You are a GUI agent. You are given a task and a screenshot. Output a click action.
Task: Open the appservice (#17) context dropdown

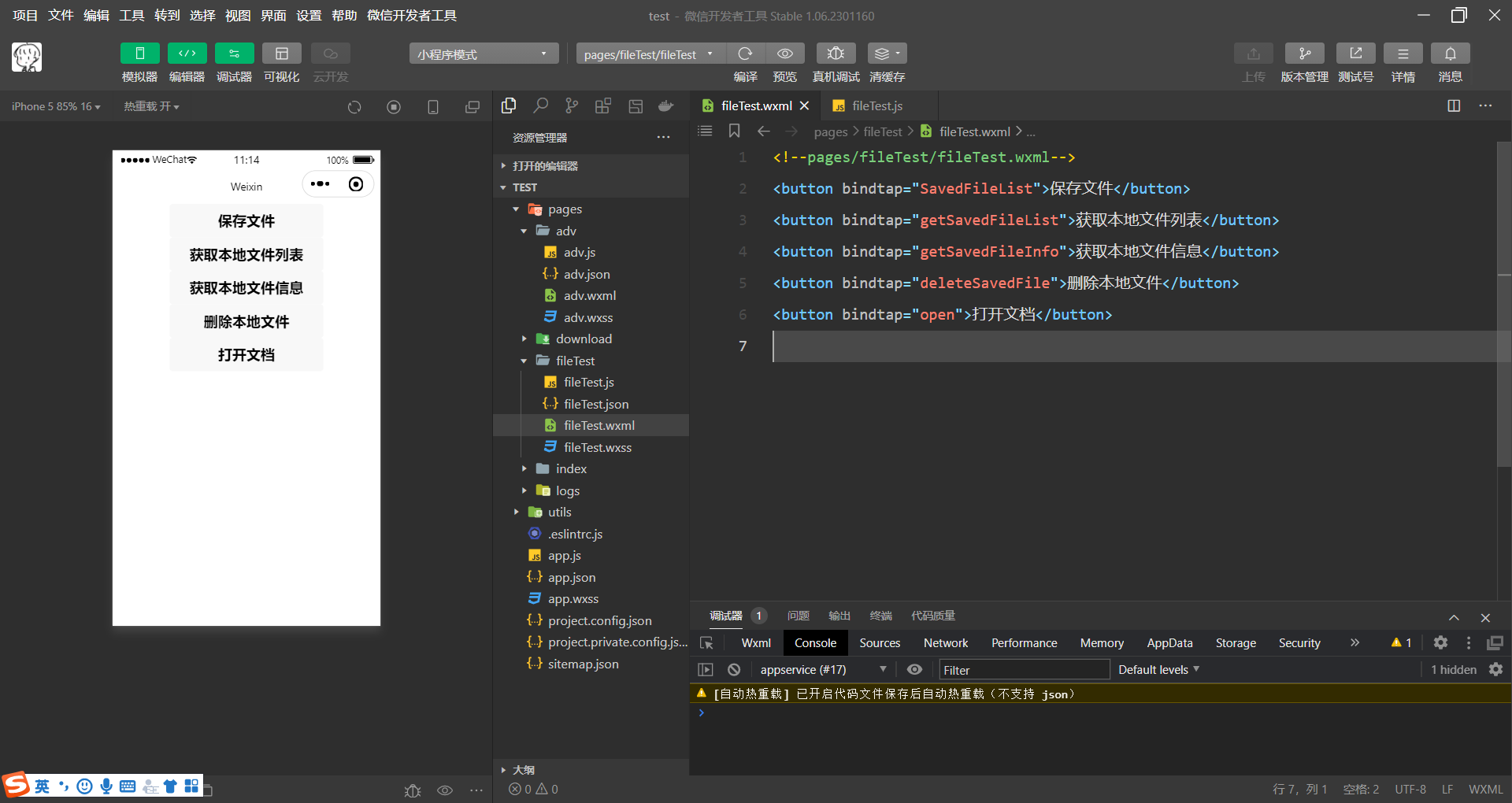coord(822,670)
